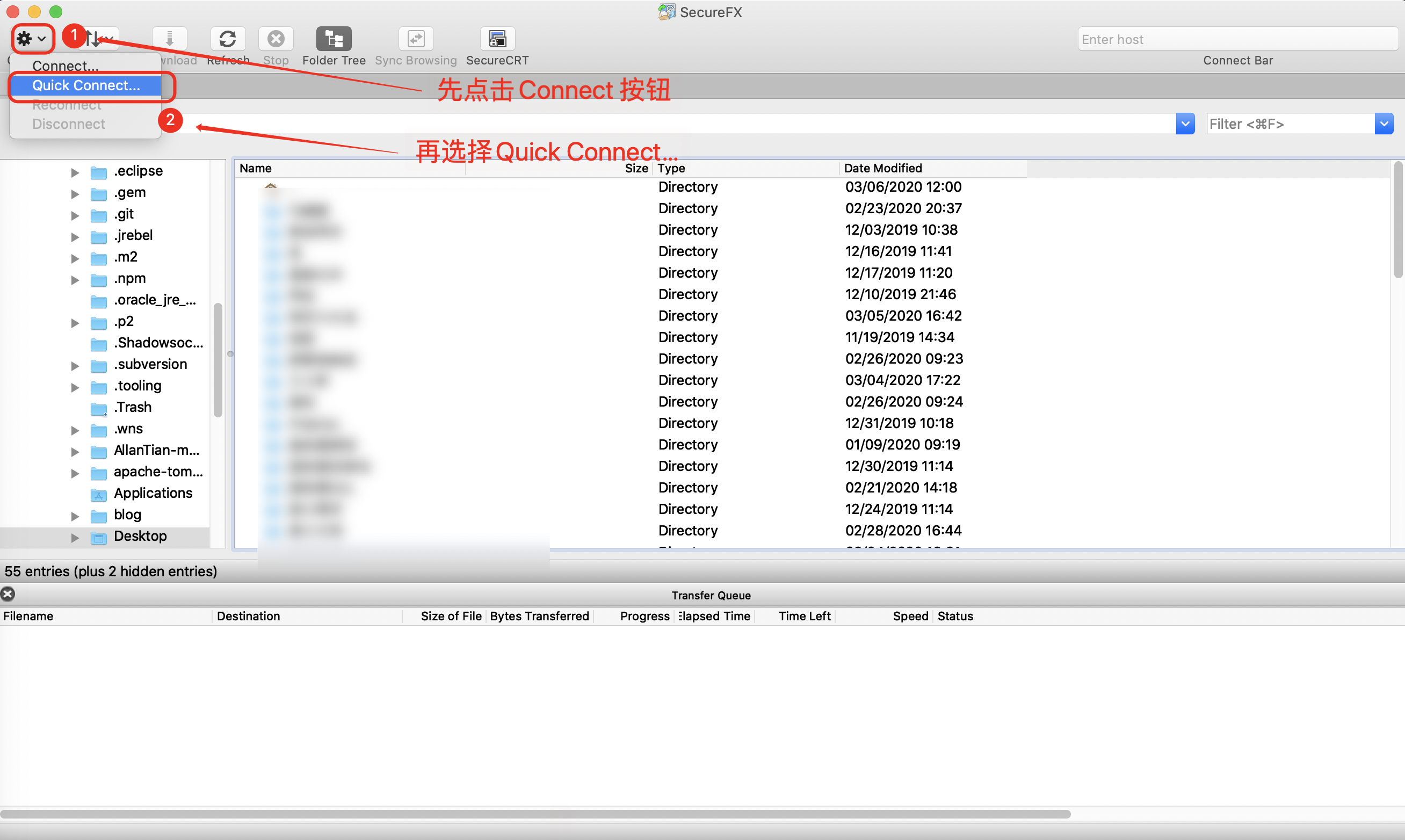Expand the blog folder in sidebar
This screenshot has width=1405, height=840.
(x=75, y=514)
